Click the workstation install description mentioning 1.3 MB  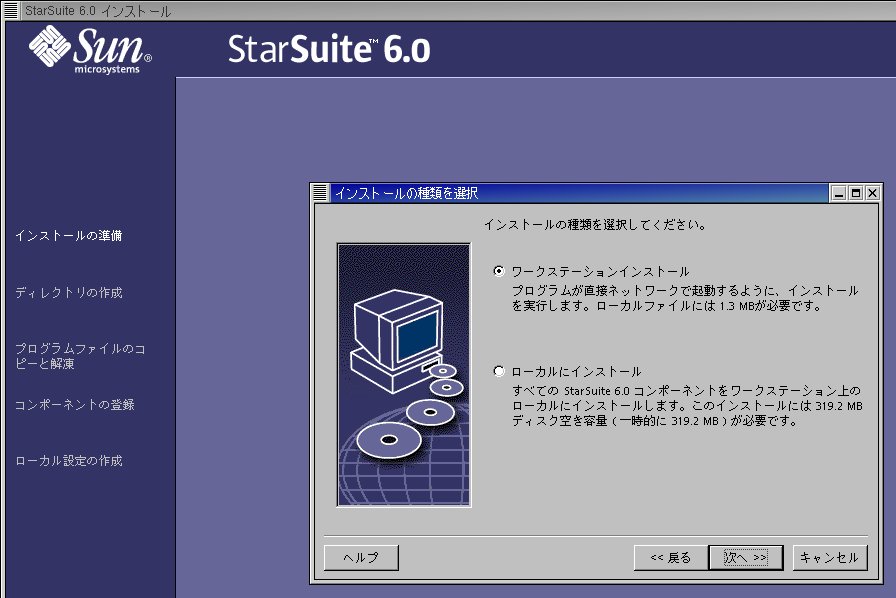coord(685,298)
